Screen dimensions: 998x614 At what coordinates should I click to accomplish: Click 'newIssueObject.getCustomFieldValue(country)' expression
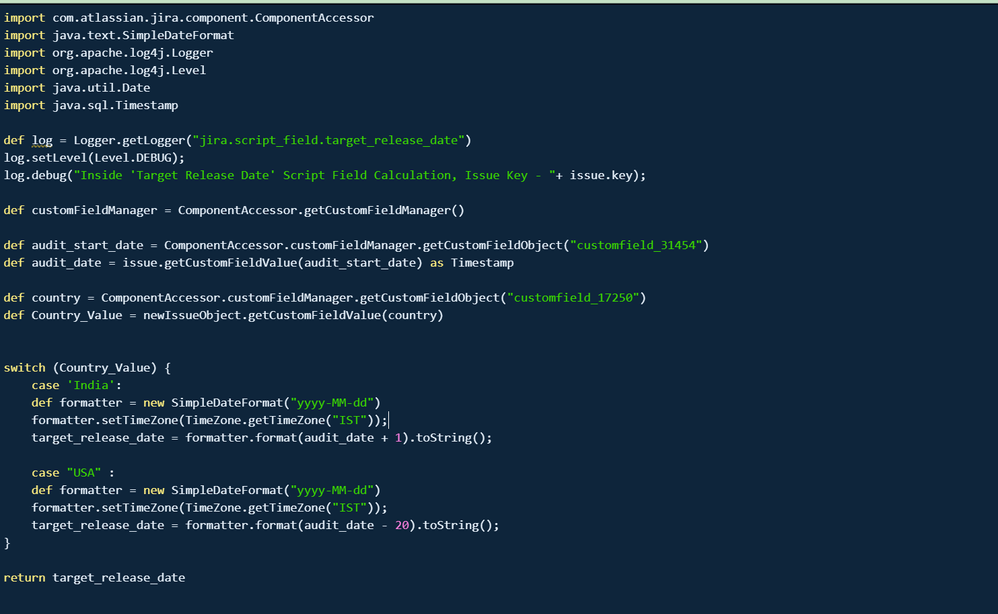[x=293, y=315]
